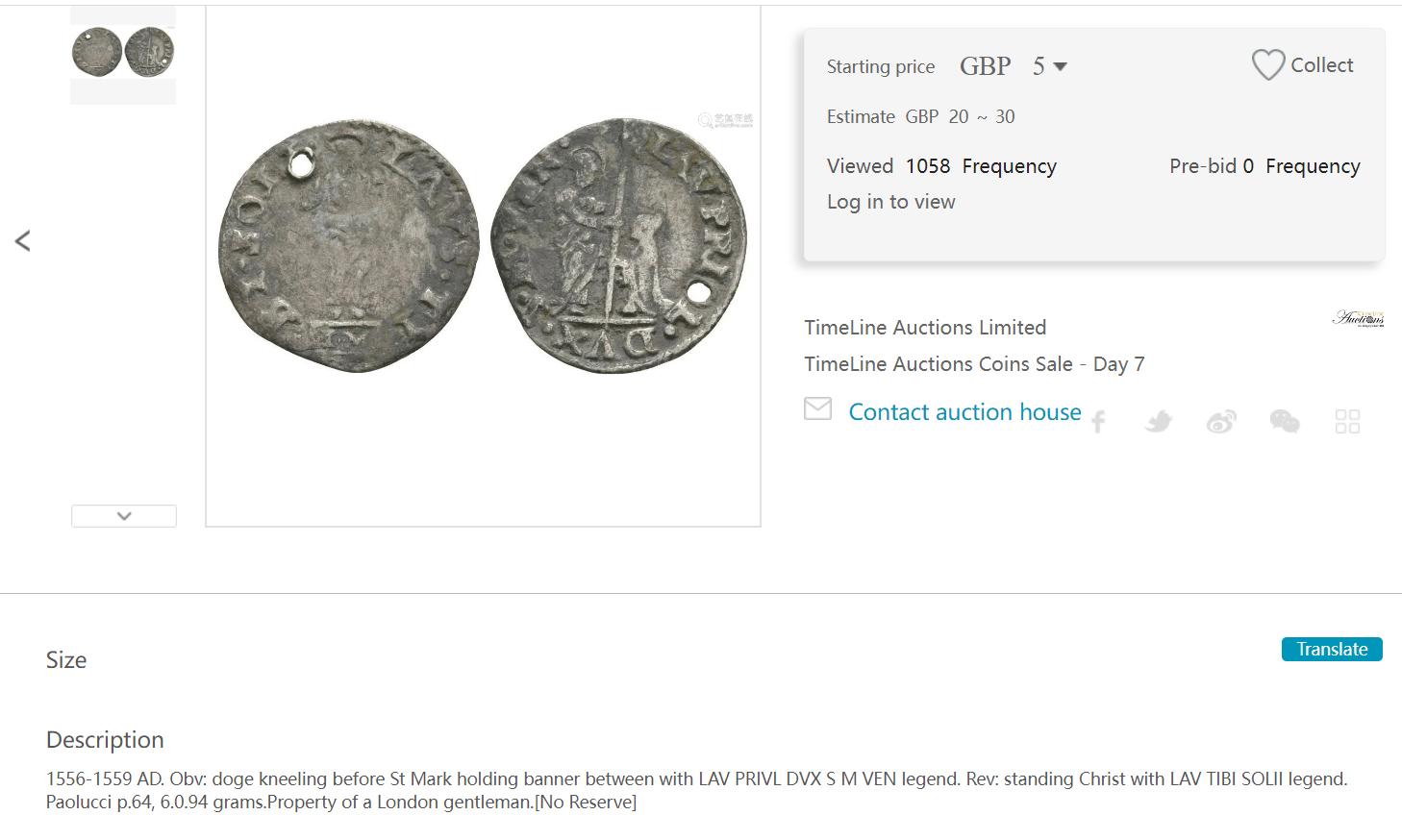Open Contact auction house link
Viewport: 1402px width, 840px height.
click(x=964, y=412)
